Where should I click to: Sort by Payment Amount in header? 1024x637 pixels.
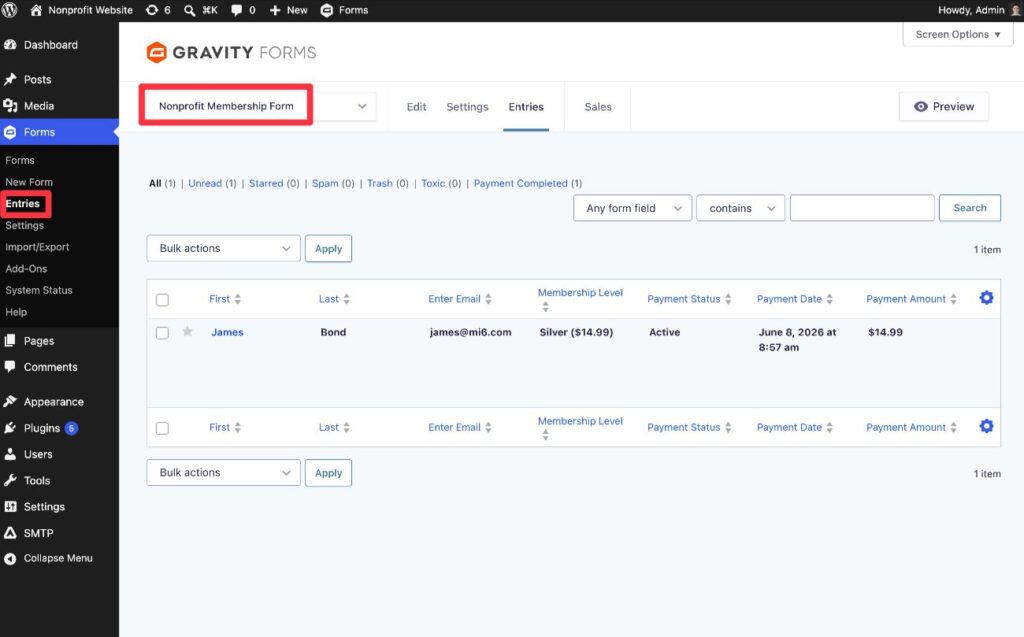(x=911, y=299)
